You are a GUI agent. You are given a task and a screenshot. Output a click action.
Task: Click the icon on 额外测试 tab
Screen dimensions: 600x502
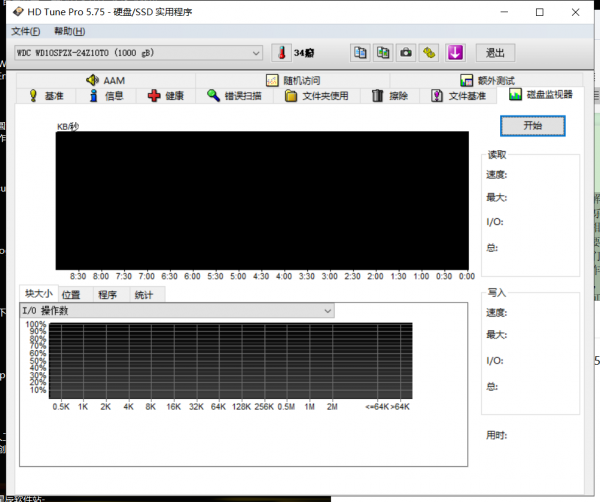point(466,80)
